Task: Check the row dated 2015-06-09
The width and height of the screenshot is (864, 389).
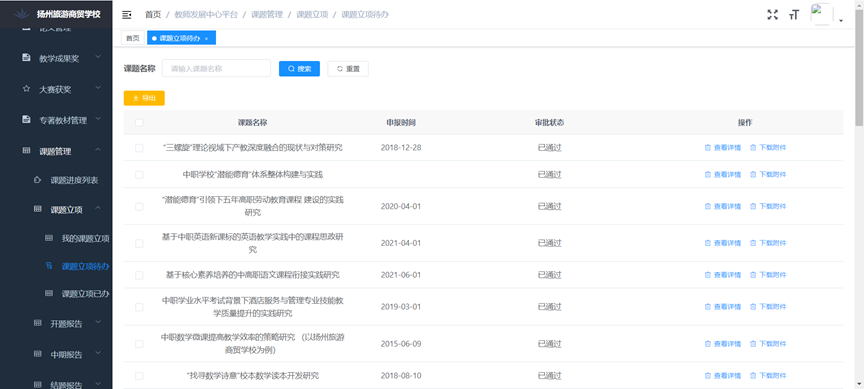Action: click(139, 344)
